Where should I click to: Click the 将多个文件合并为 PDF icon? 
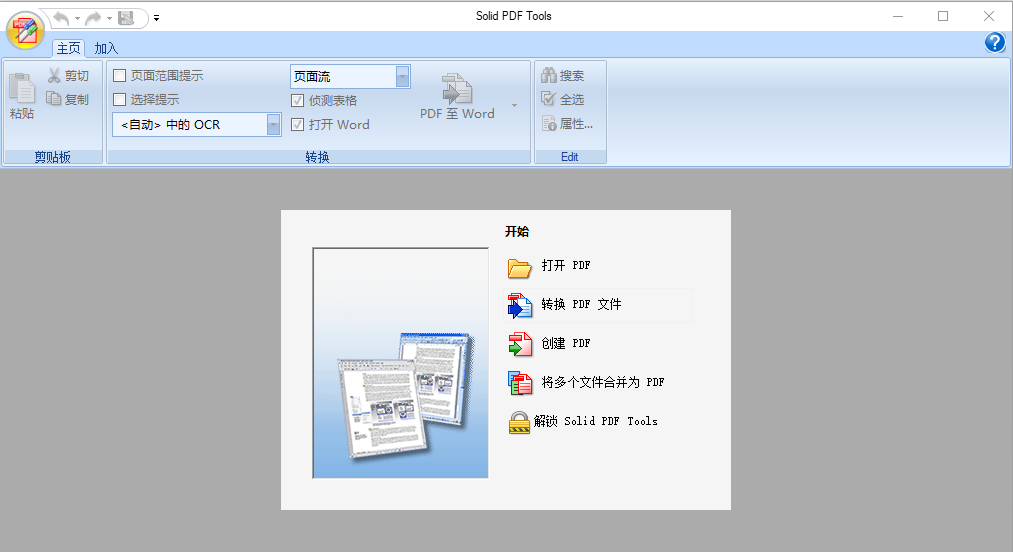(519, 383)
